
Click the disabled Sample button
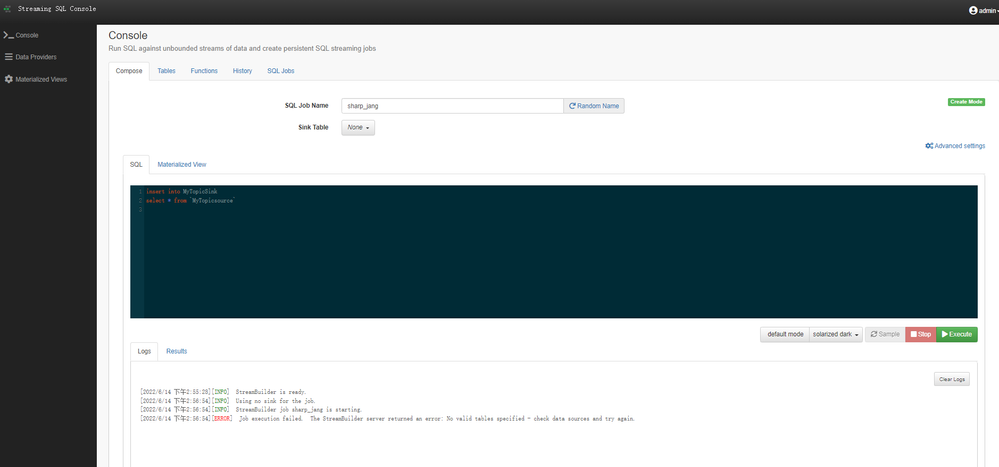click(x=885, y=334)
